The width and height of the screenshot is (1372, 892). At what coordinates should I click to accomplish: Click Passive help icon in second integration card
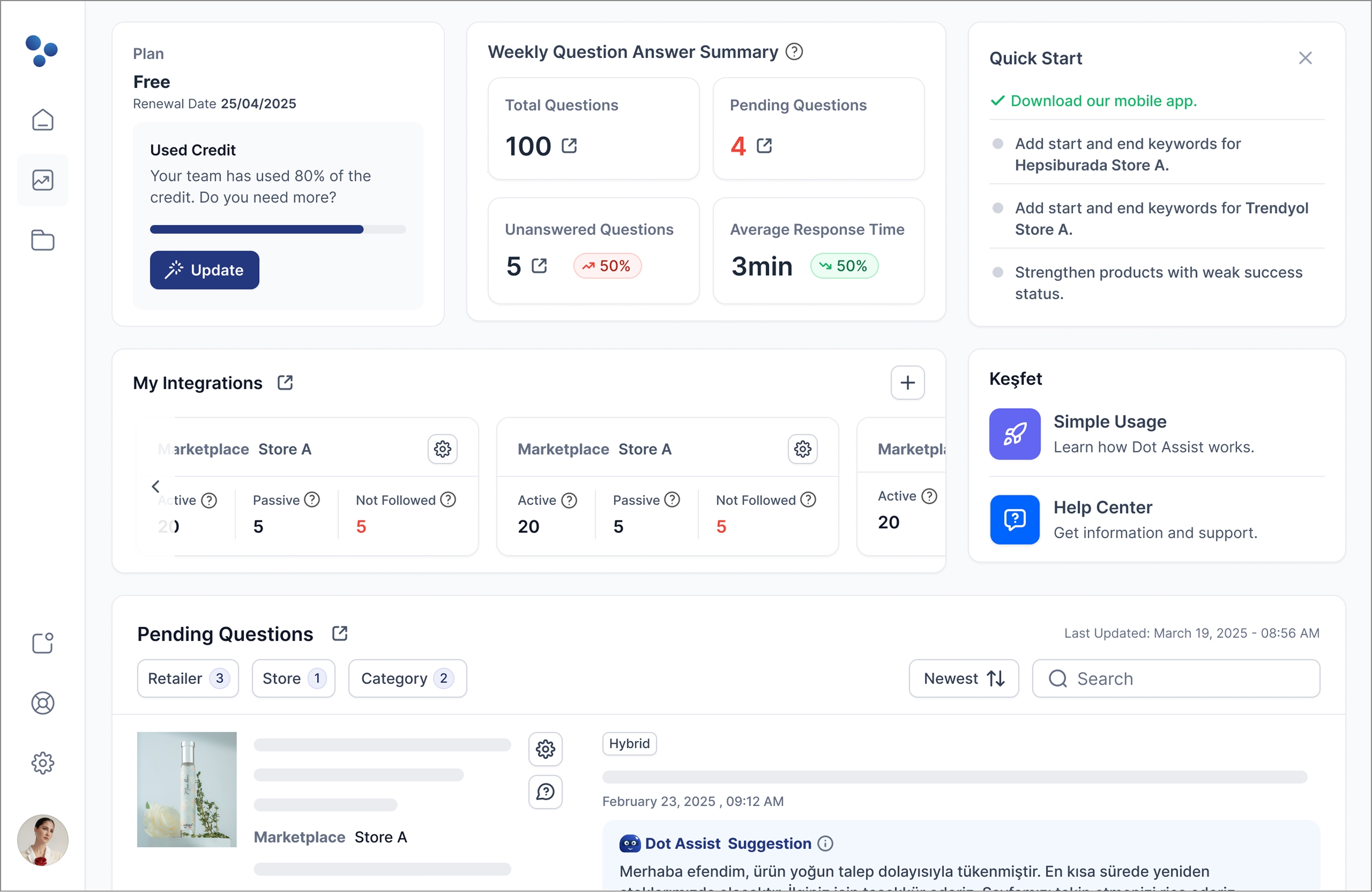click(x=672, y=499)
